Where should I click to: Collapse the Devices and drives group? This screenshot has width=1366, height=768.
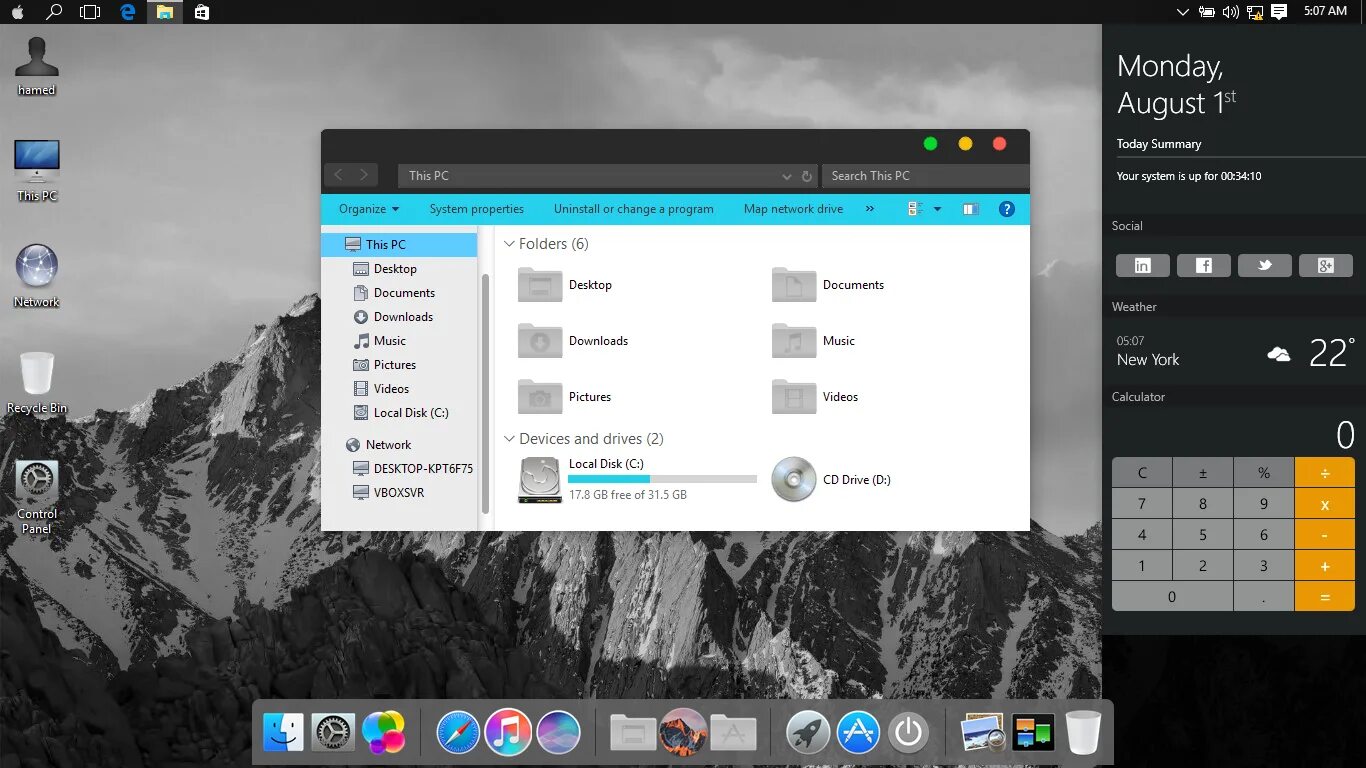(510, 439)
